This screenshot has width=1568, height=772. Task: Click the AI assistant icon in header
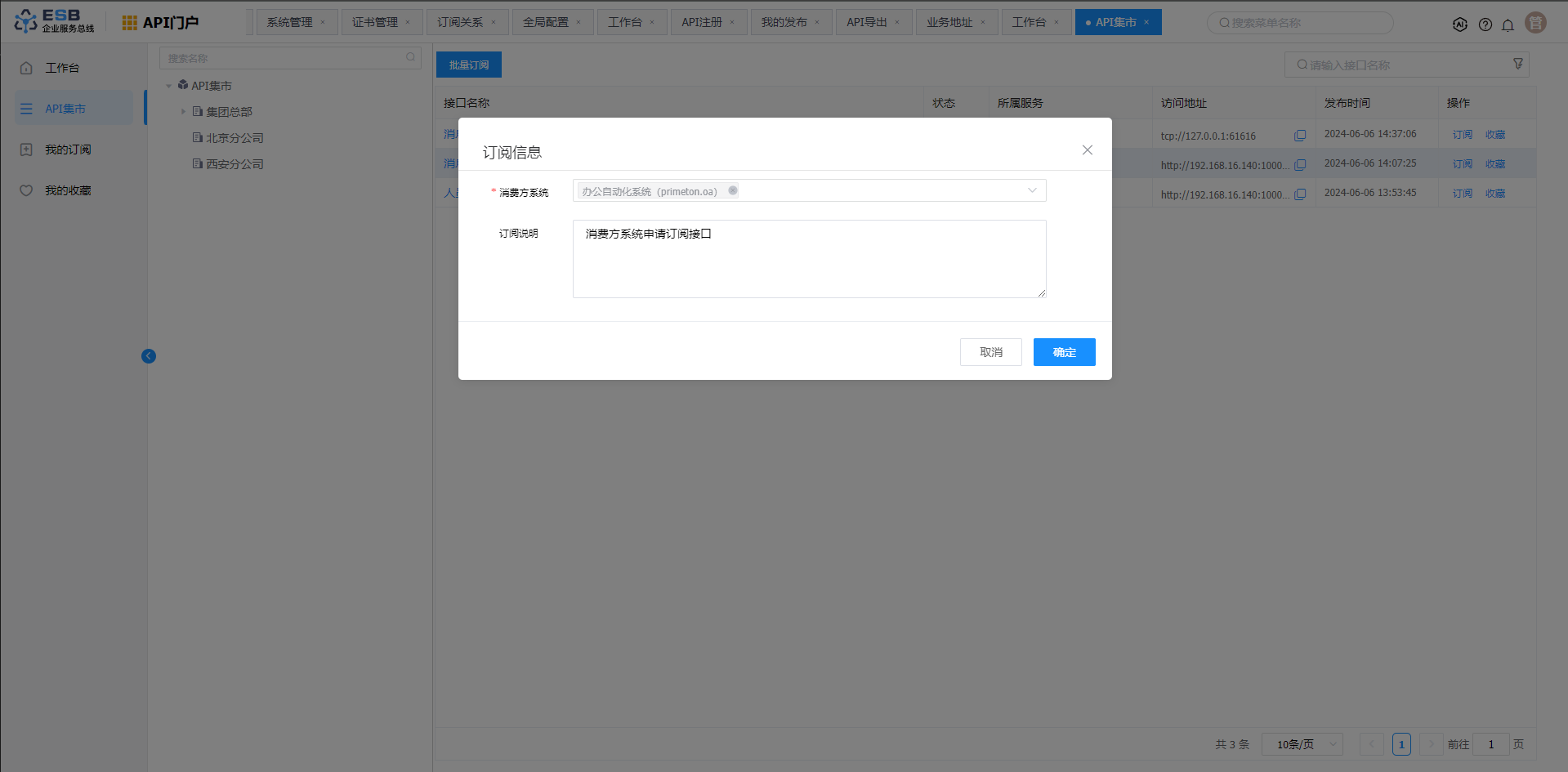pos(1460,25)
